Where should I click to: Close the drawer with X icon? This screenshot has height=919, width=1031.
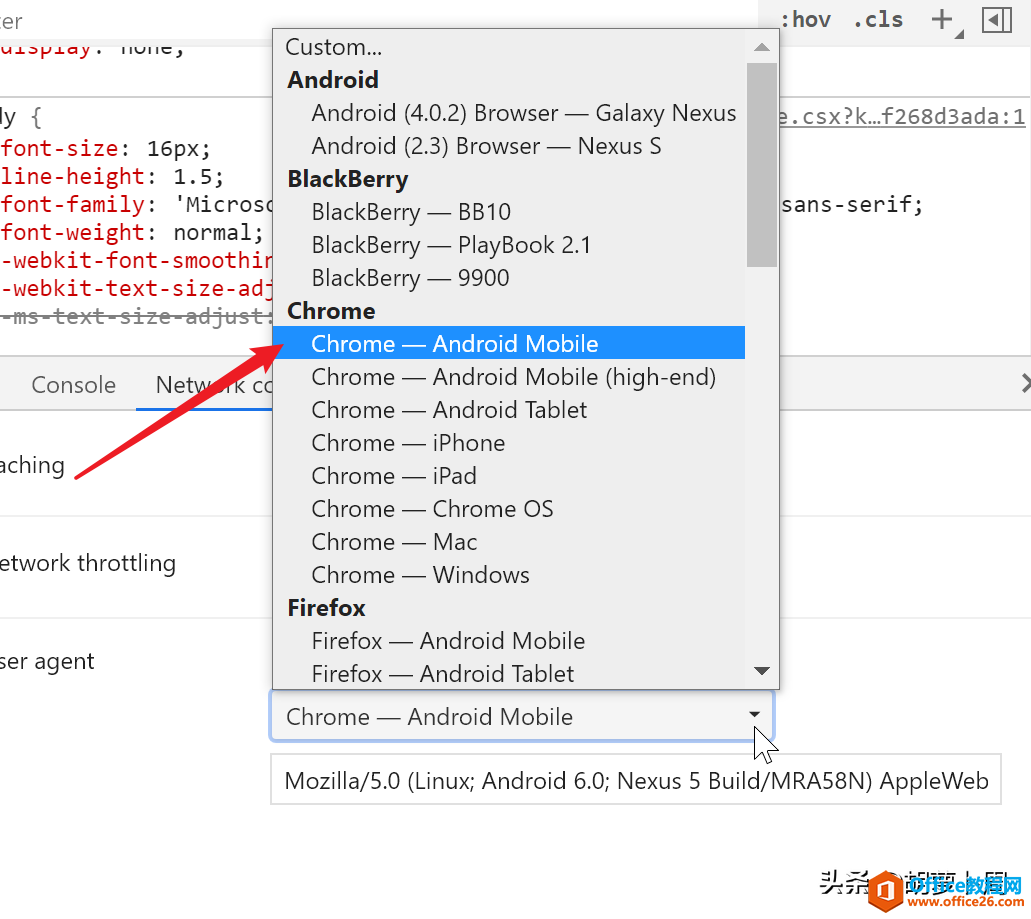pyautogui.click(x=1026, y=383)
